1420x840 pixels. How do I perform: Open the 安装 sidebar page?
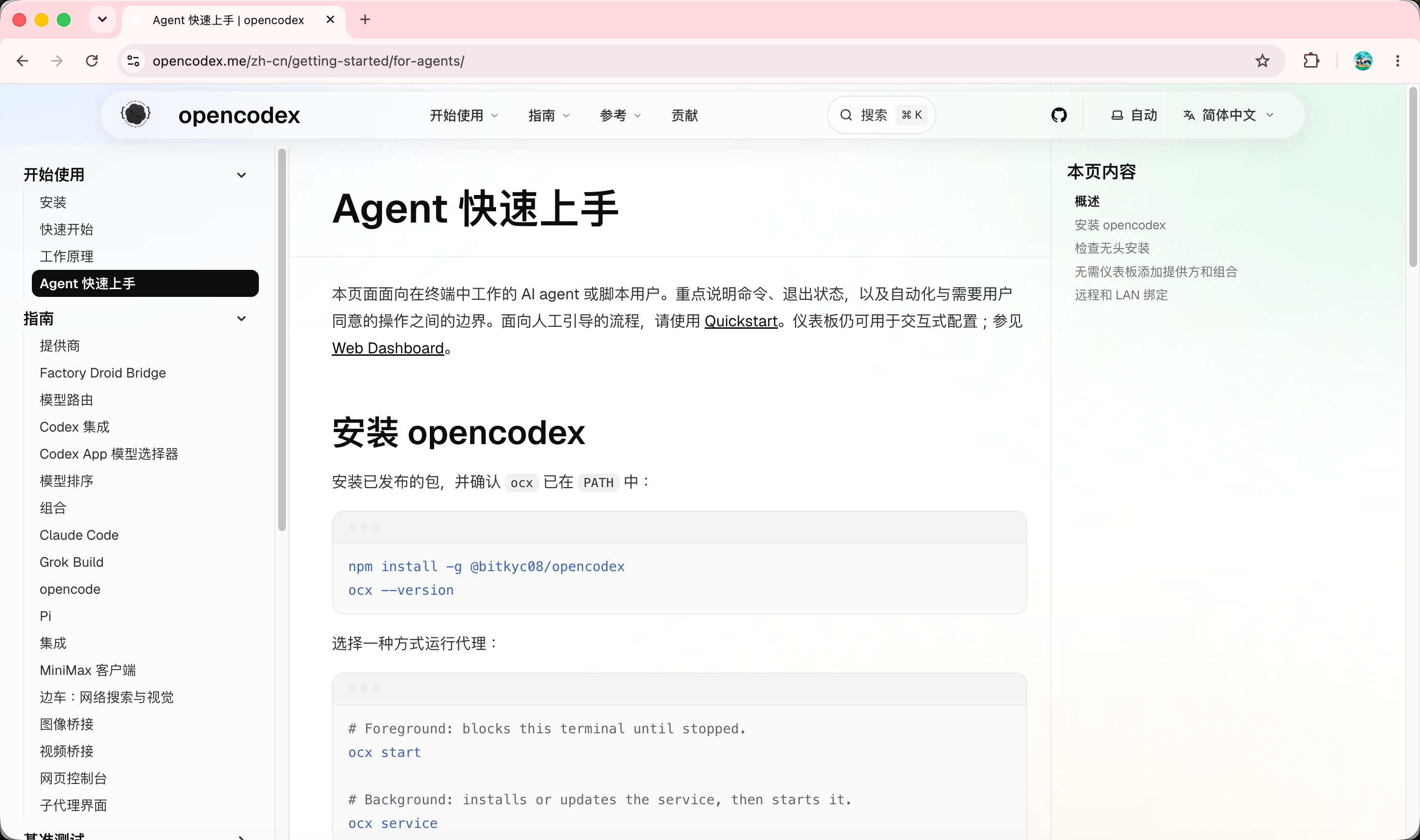tap(53, 202)
